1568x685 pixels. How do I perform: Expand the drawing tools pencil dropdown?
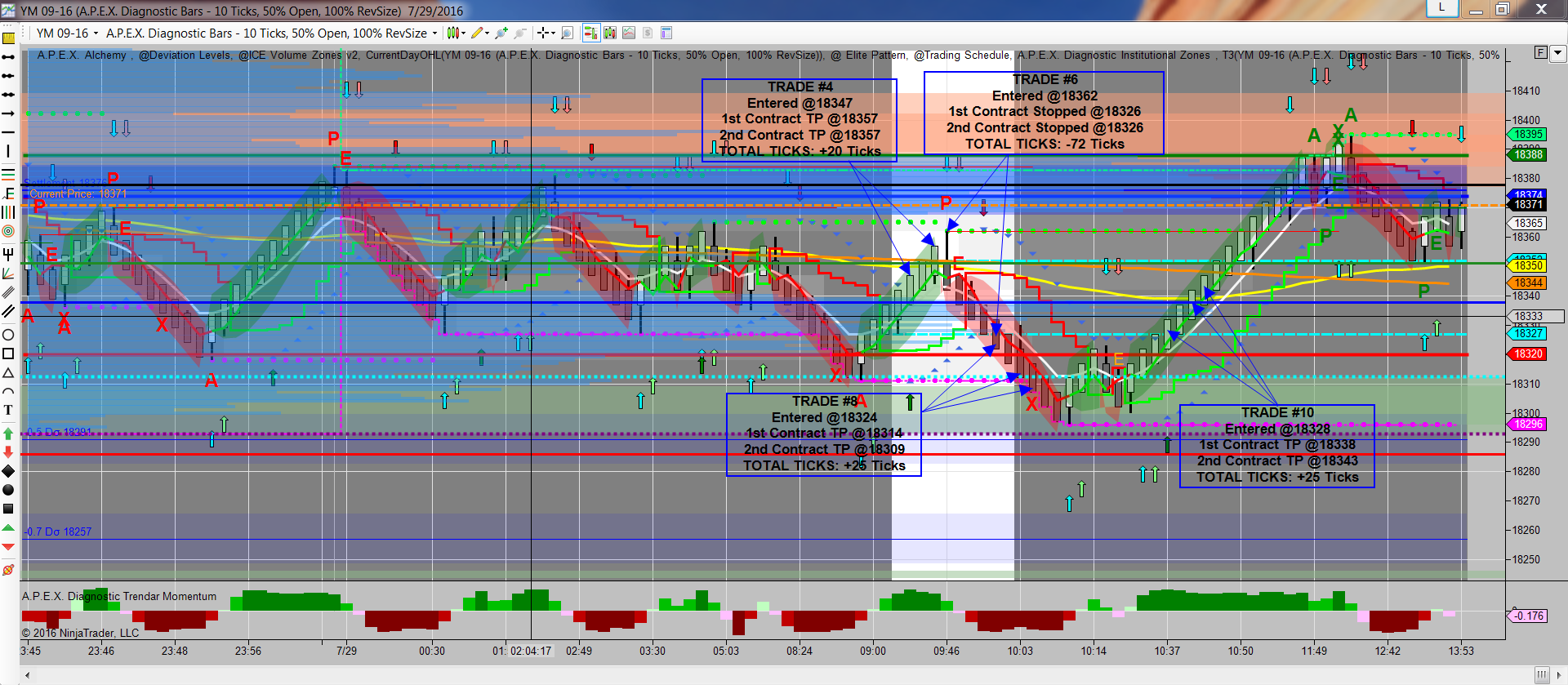tap(487, 33)
